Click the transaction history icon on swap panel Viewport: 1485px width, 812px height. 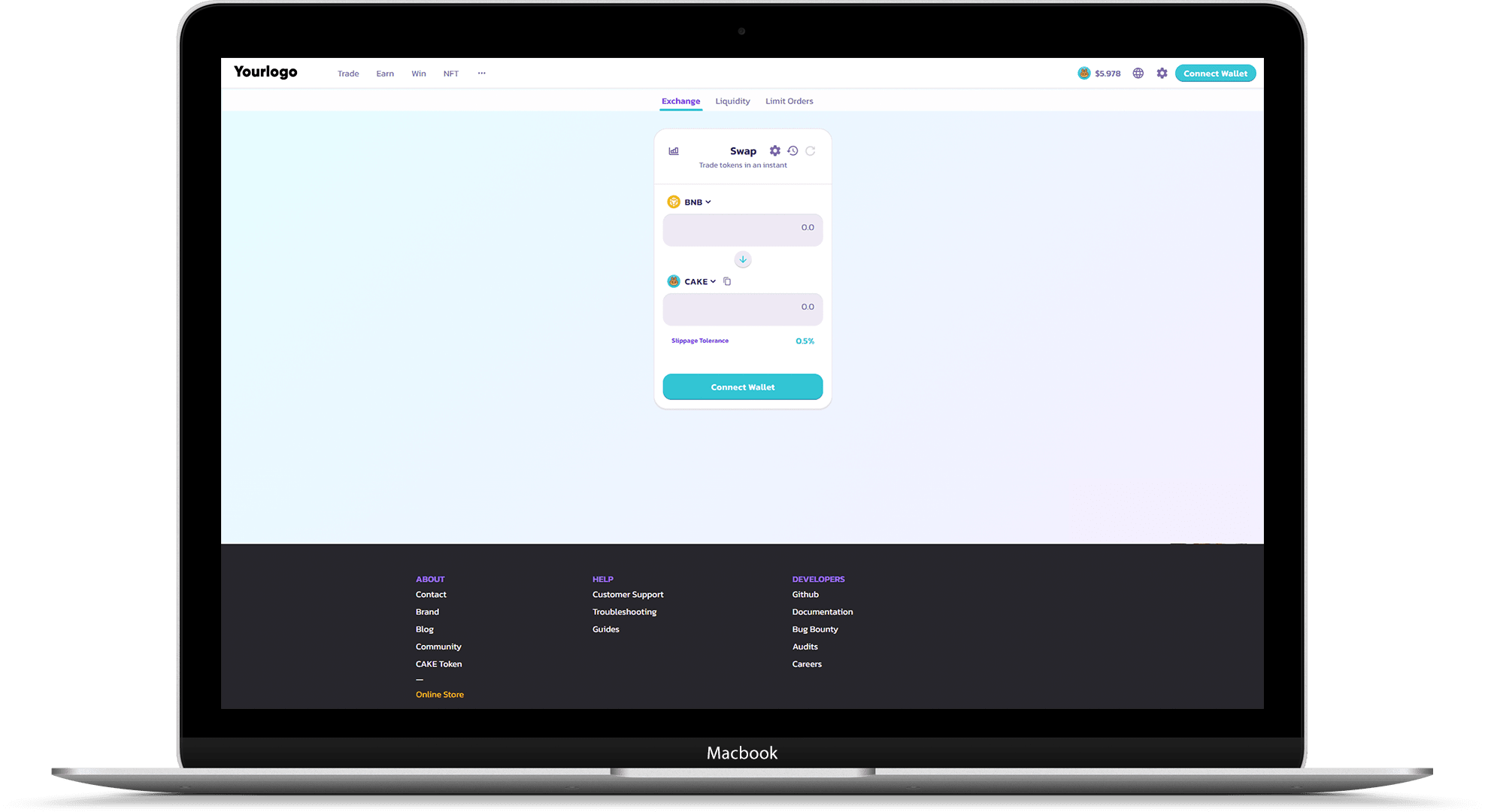(x=795, y=151)
